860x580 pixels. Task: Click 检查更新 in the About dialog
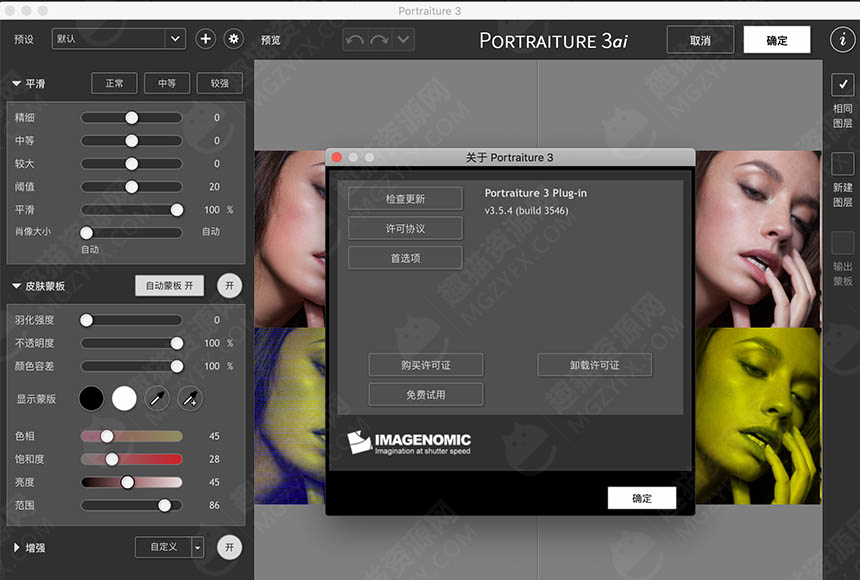point(405,199)
